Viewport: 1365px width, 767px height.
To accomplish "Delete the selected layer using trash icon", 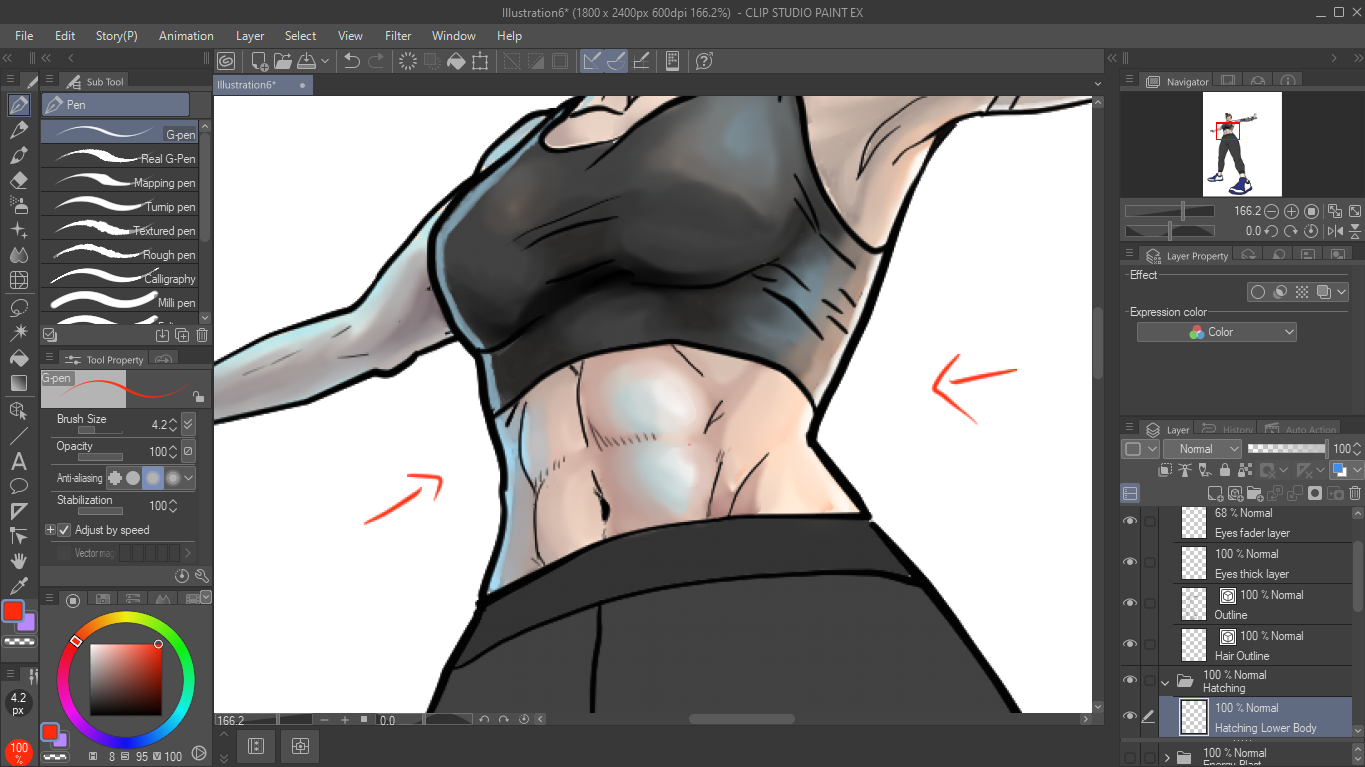I will (x=1356, y=493).
